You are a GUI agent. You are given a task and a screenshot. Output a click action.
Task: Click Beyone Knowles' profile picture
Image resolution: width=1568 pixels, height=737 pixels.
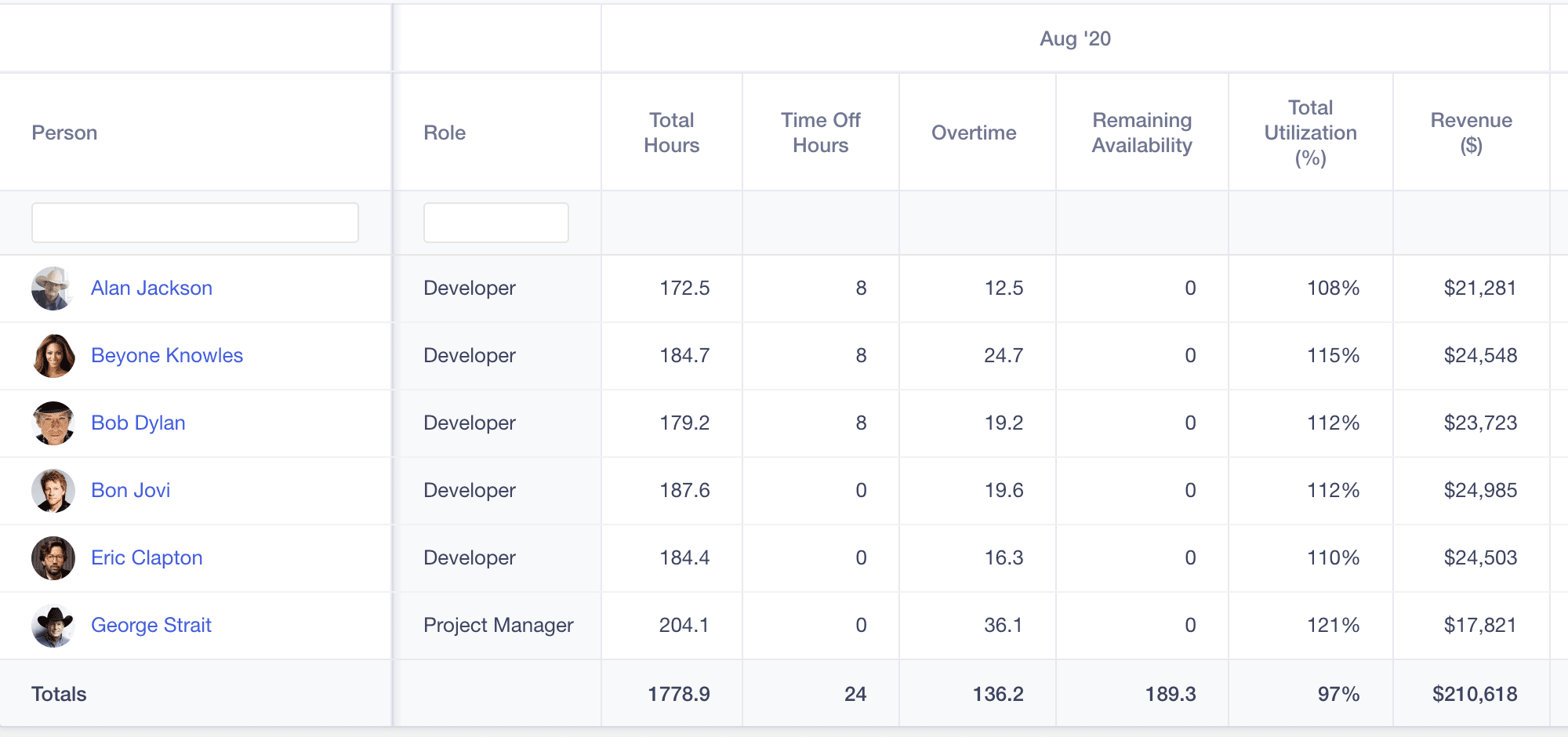click(x=53, y=356)
